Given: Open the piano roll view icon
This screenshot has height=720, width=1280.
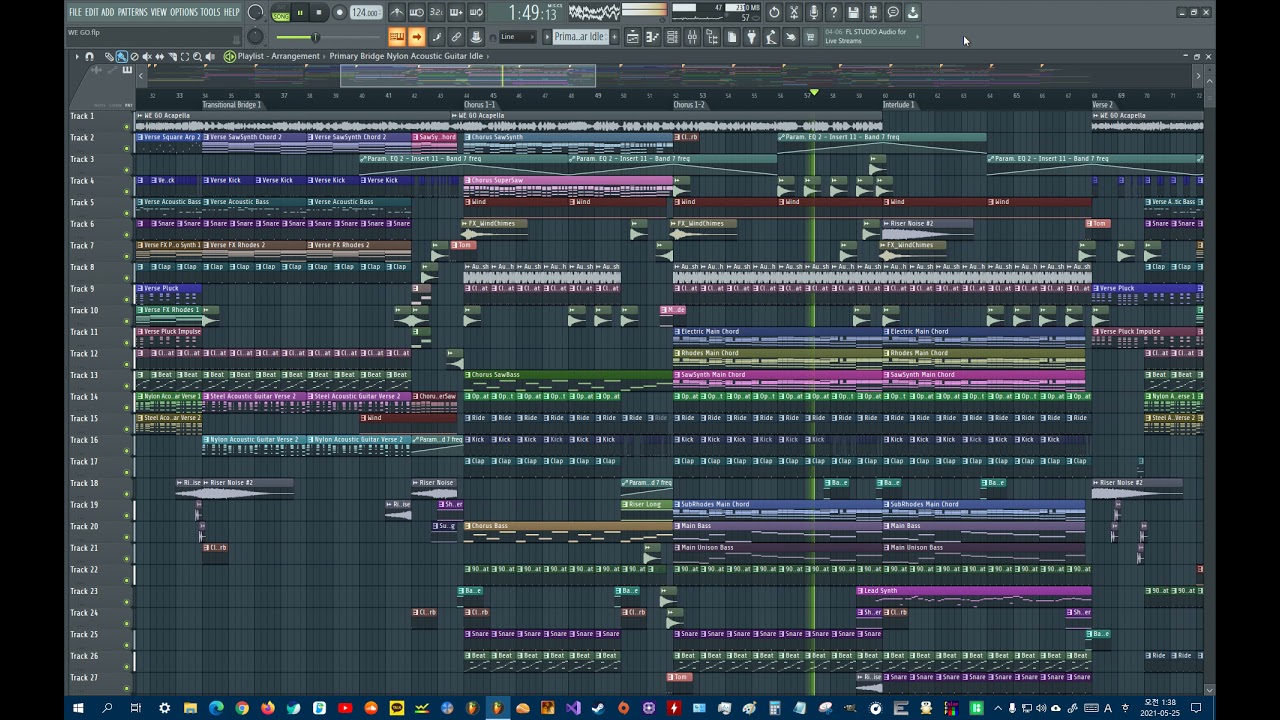Looking at the screenshot, I should click(652, 37).
